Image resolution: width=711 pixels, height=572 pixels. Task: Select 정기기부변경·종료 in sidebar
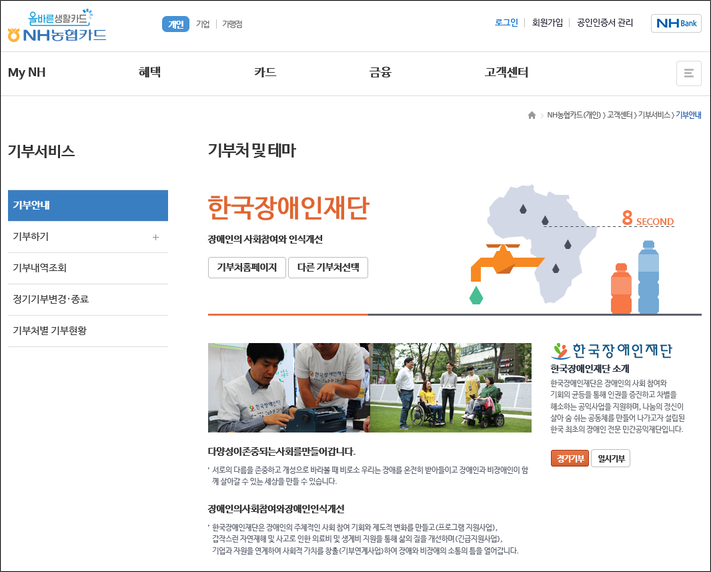point(88,299)
